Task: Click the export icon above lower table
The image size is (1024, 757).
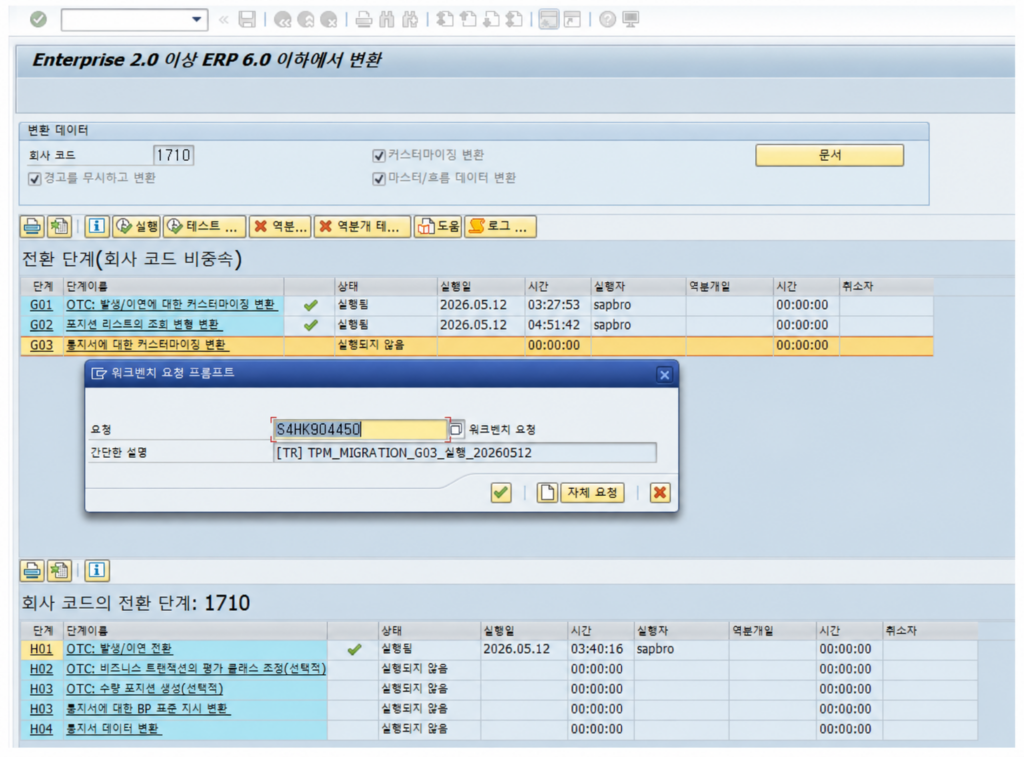Action: coord(59,570)
